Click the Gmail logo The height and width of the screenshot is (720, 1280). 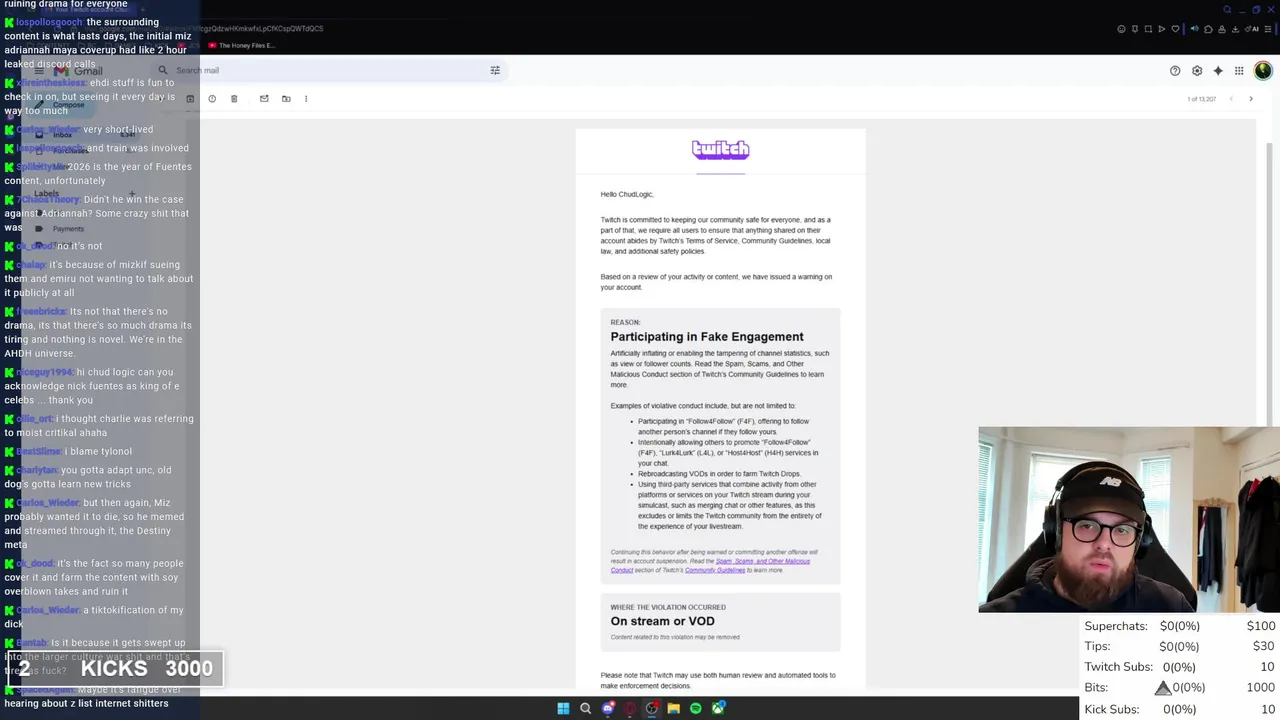pyautogui.click(x=78, y=71)
